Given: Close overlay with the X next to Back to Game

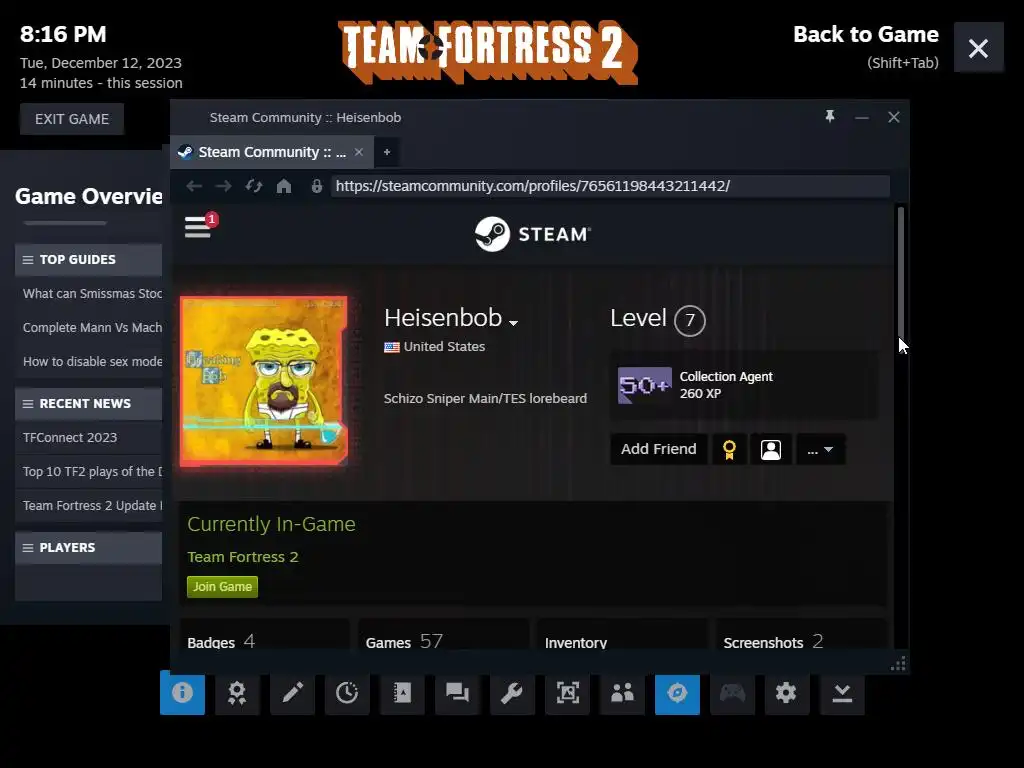Looking at the screenshot, I should [978, 48].
